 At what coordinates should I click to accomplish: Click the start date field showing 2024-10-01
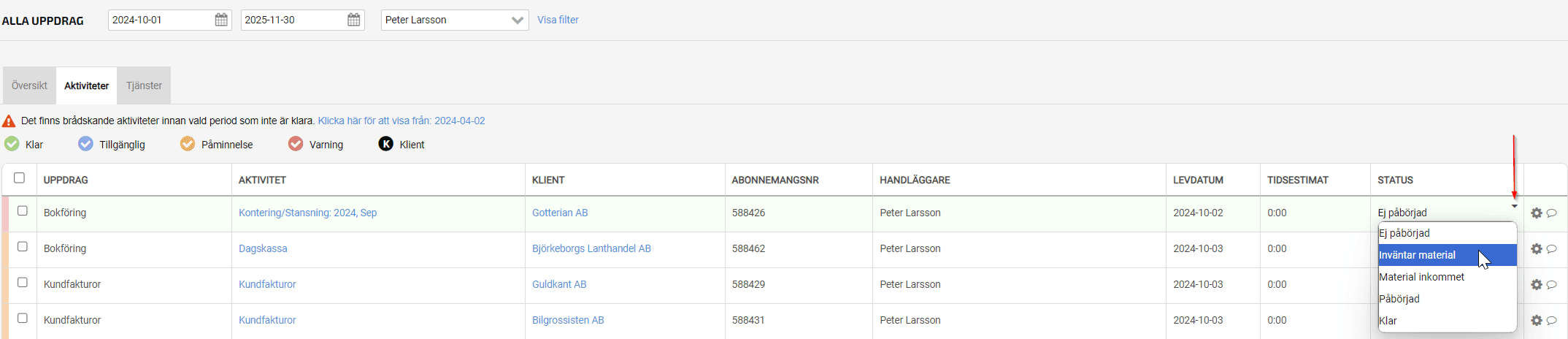[161, 20]
